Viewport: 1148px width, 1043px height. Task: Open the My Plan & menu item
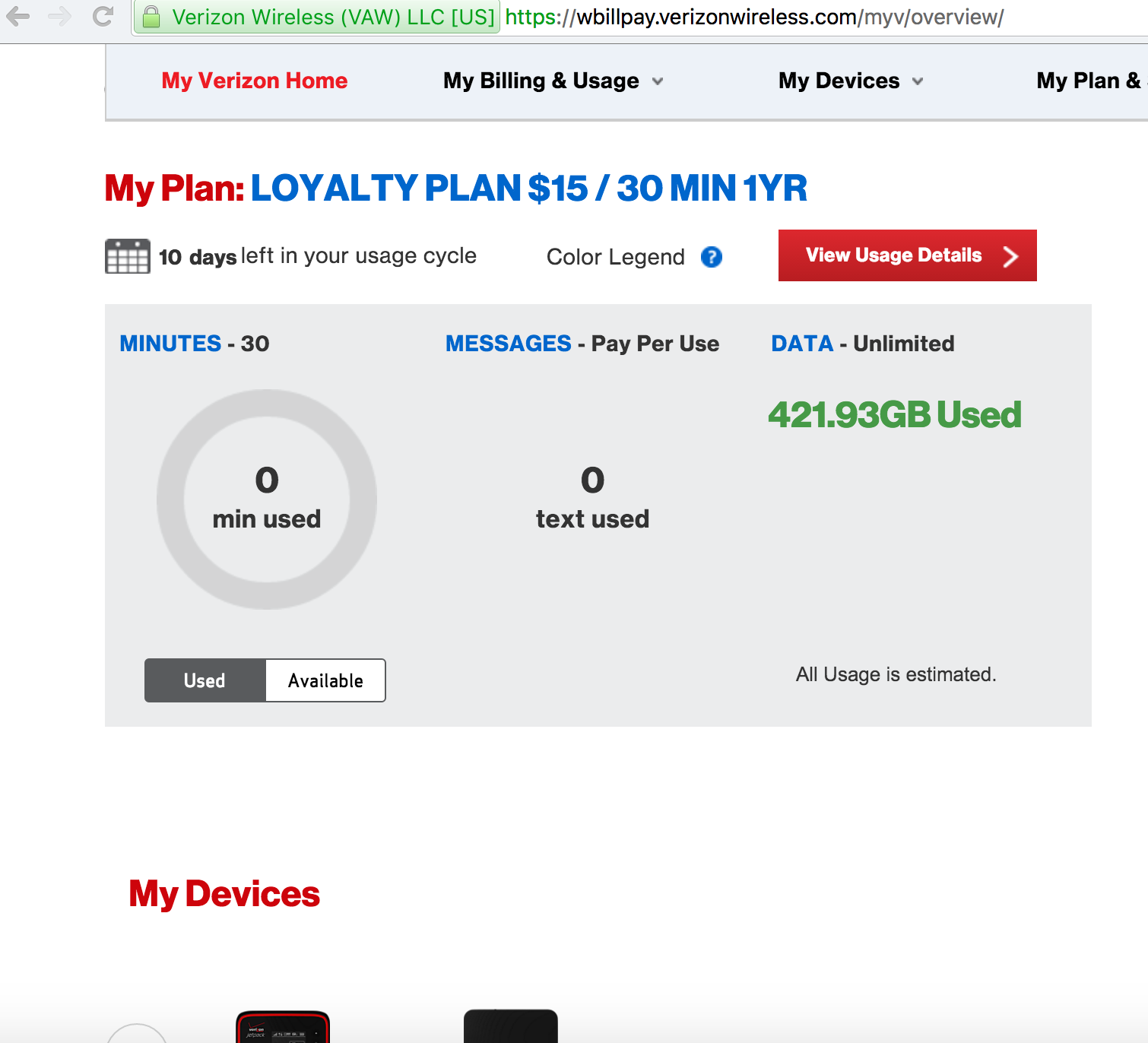point(1092,81)
